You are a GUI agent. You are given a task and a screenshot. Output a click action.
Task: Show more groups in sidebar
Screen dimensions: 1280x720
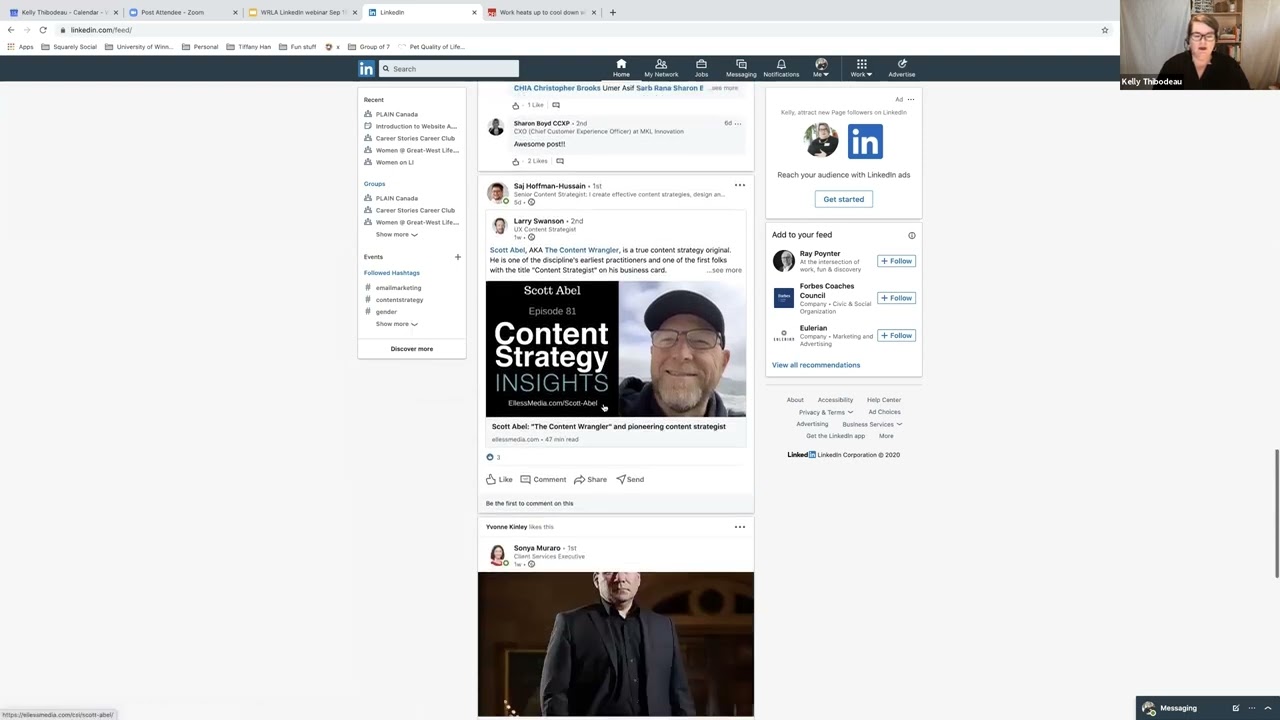click(x=396, y=234)
